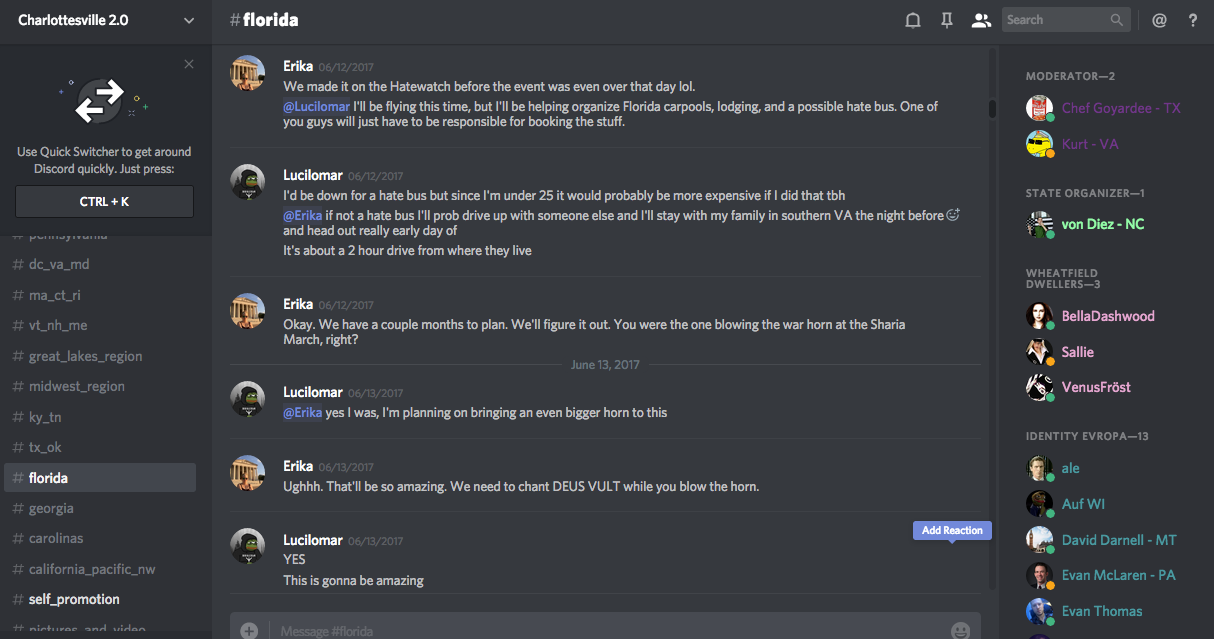Open the notification bell settings
The image size is (1214, 639).
pyautogui.click(x=912, y=20)
